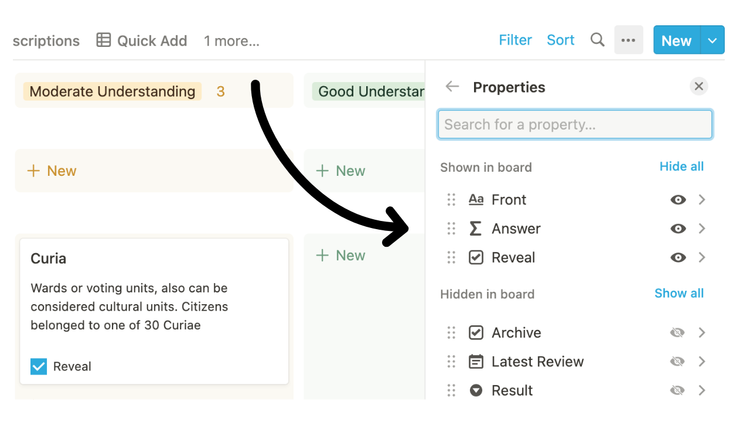Open the New button dropdown arrow
Image resolution: width=750 pixels, height=422 pixels.
712,41
